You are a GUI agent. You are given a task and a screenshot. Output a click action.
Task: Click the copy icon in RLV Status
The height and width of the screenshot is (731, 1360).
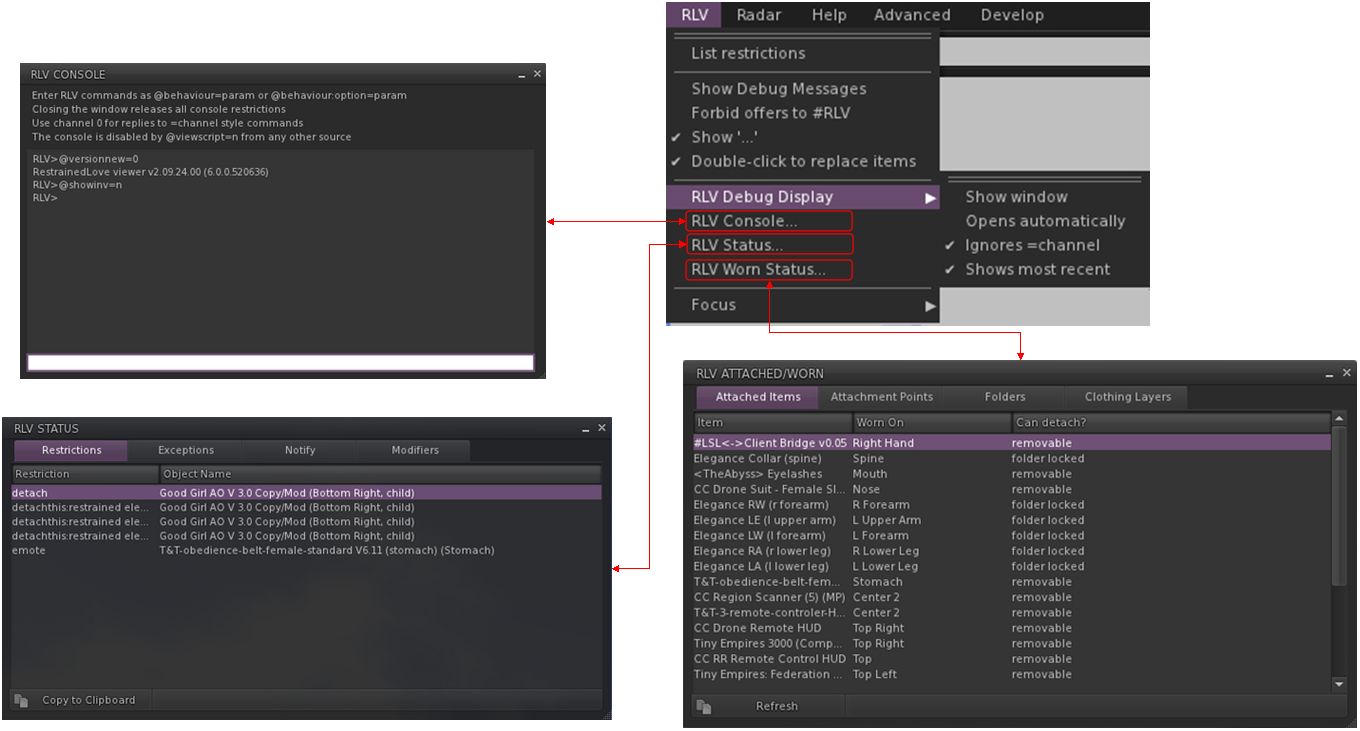tap(21, 701)
